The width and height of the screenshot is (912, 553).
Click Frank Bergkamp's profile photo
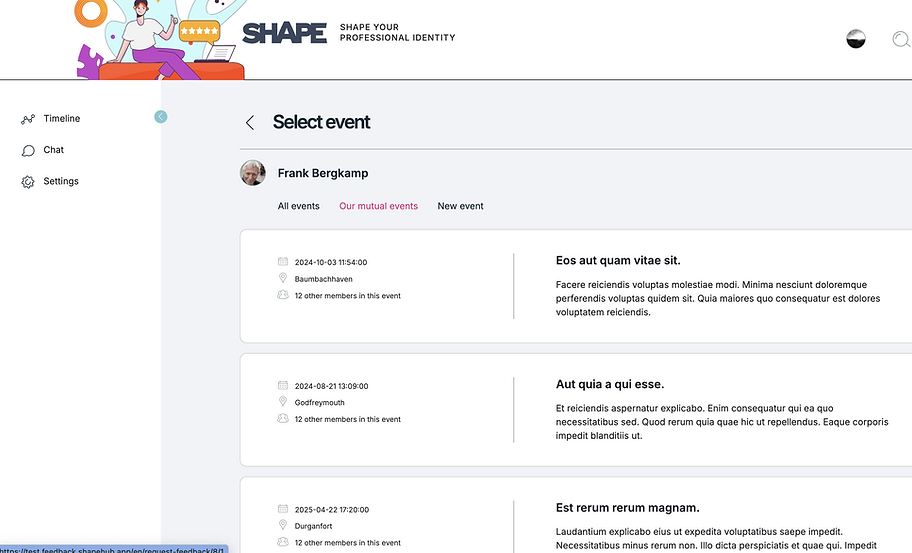[253, 173]
